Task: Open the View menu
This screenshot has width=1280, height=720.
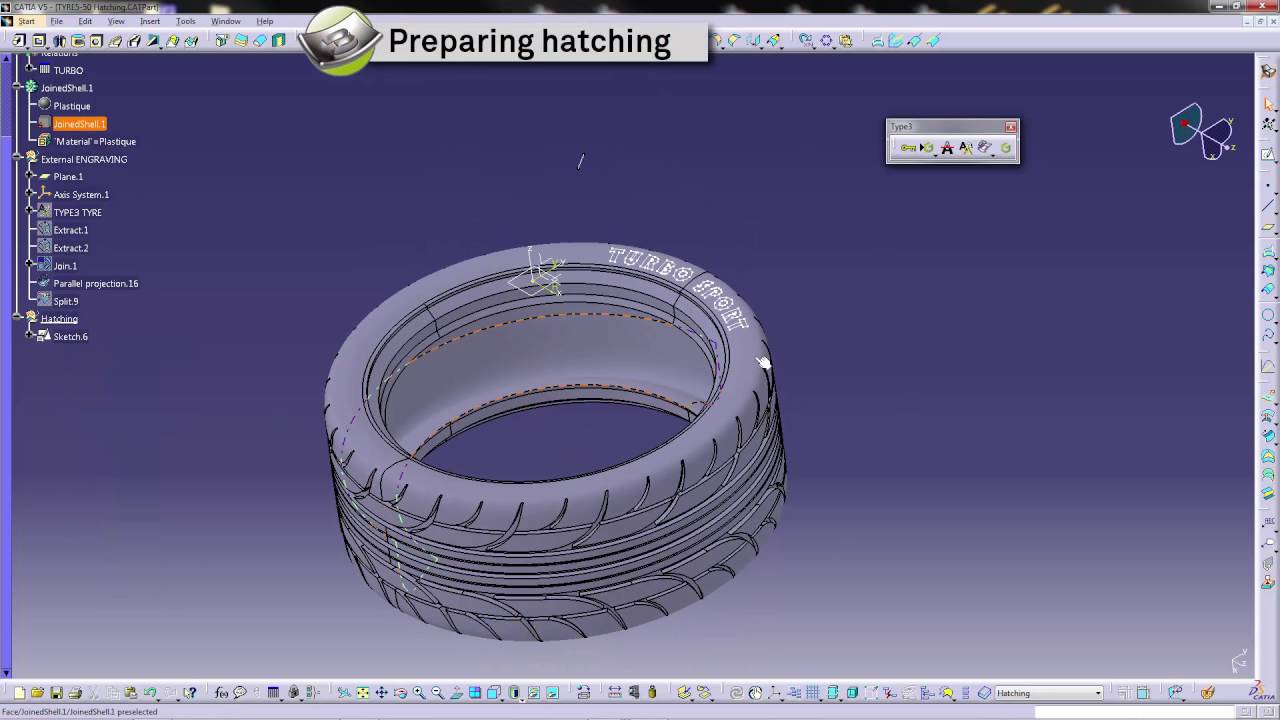Action: tap(116, 21)
